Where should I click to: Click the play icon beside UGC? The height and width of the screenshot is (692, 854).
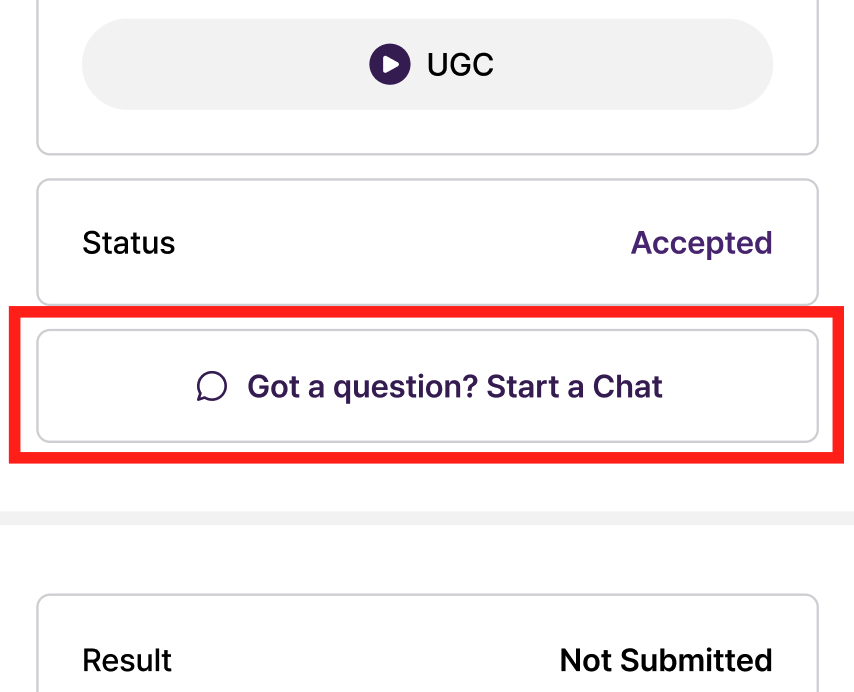point(390,65)
